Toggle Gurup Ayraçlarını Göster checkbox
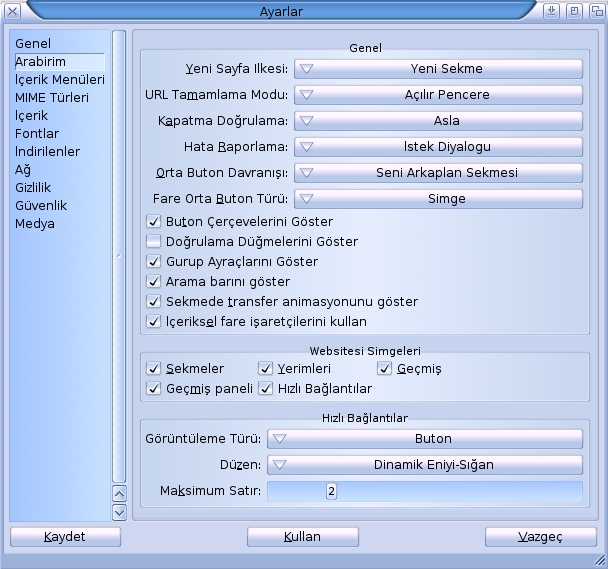Image resolution: width=608 pixels, height=569 pixels. tap(154, 261)
